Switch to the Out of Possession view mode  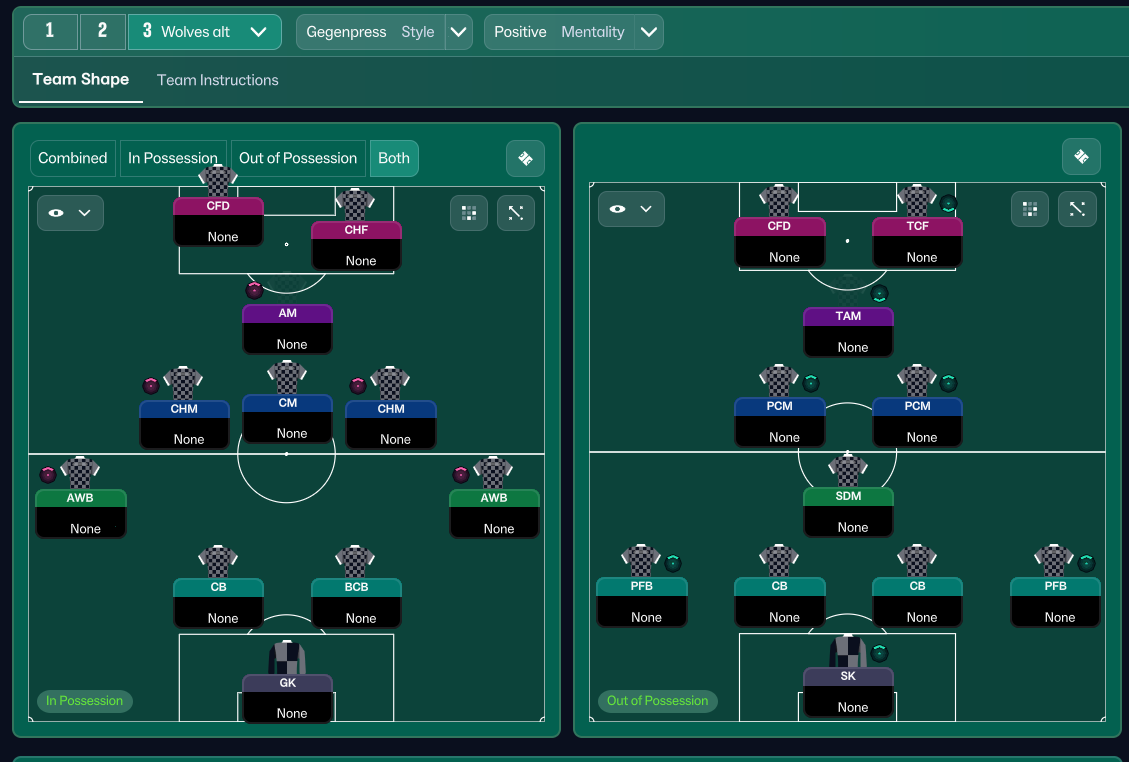(x=298, y=158)
